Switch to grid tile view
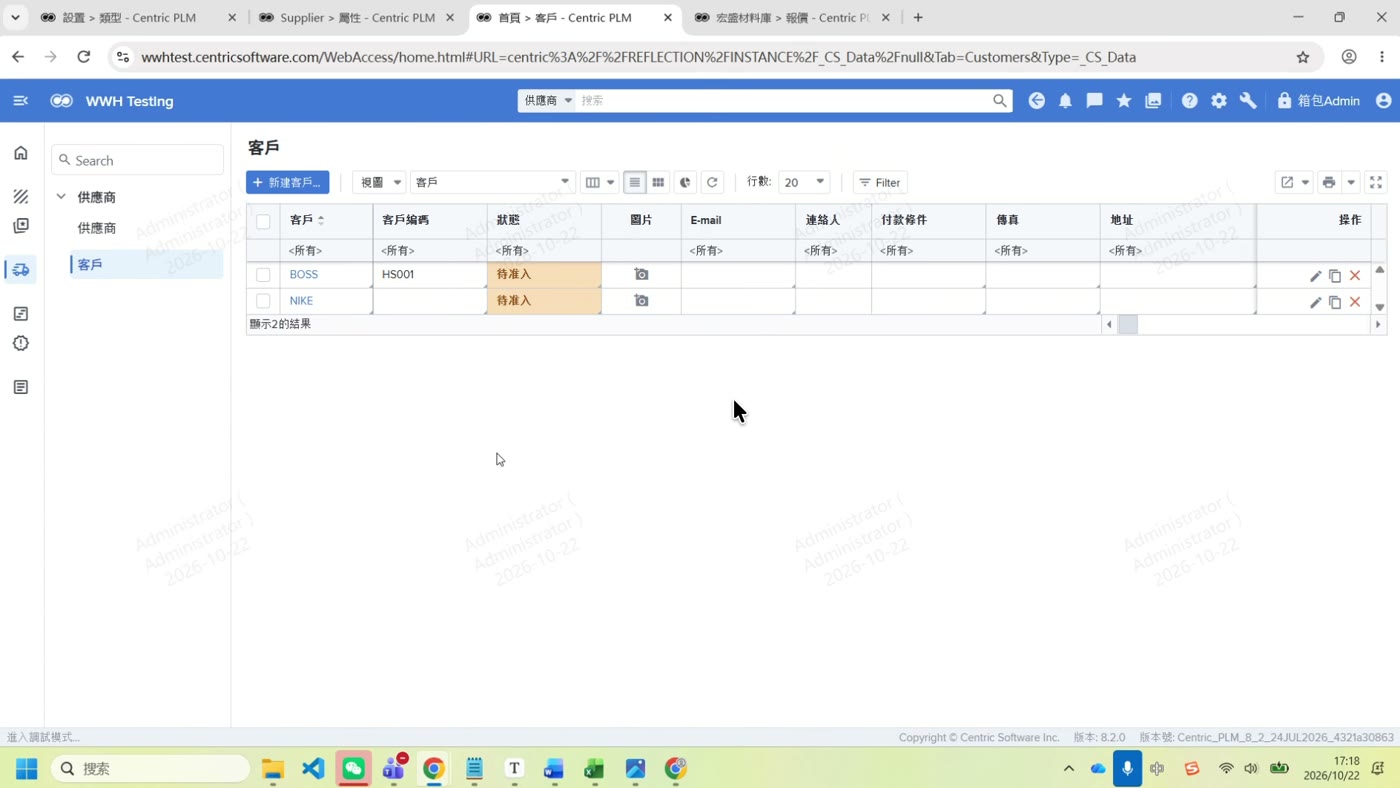This screenshot has height=788, width=1400. coord(658,182)
